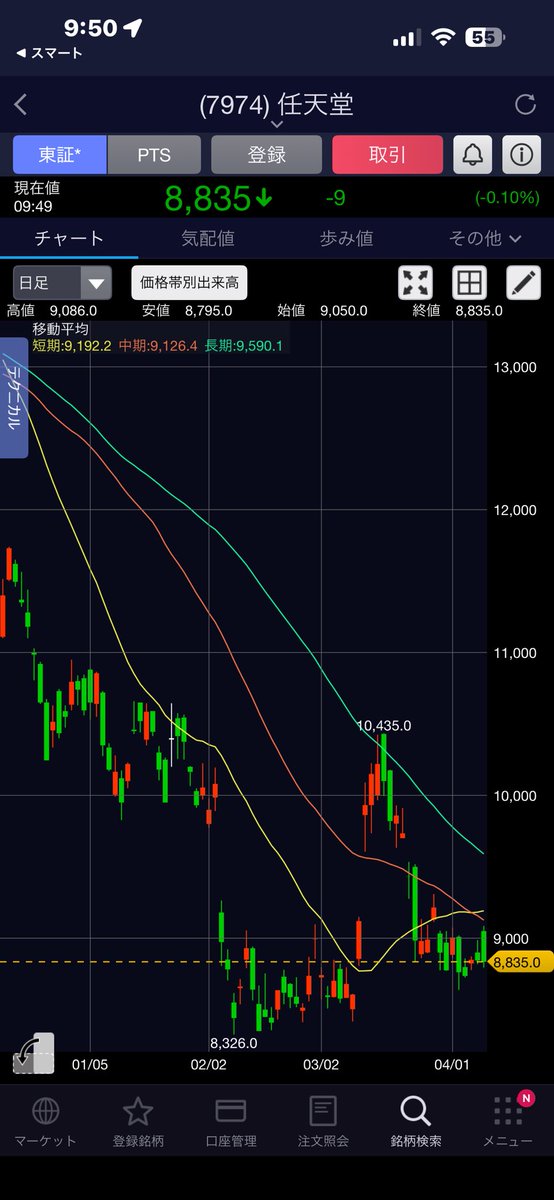The width and height of the screenshot is (554, 1200).
Task: Toggle 価格帯別出来高 volume-by-price display
Action: [189, 283]
